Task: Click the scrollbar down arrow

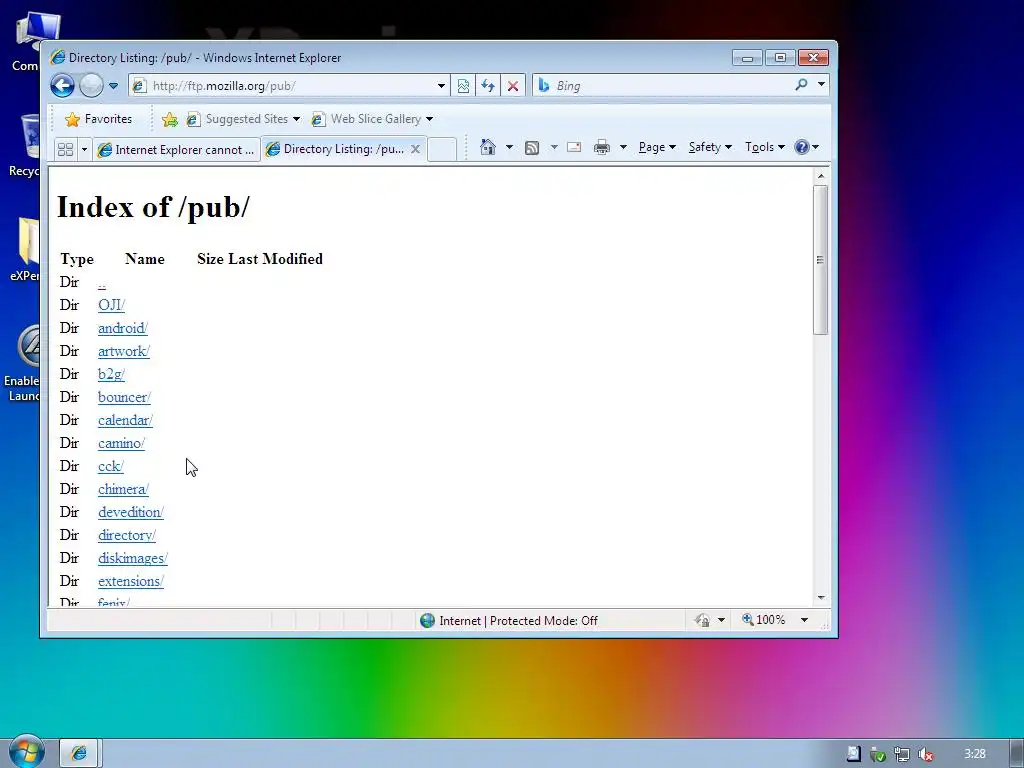Action: point(821,598)
